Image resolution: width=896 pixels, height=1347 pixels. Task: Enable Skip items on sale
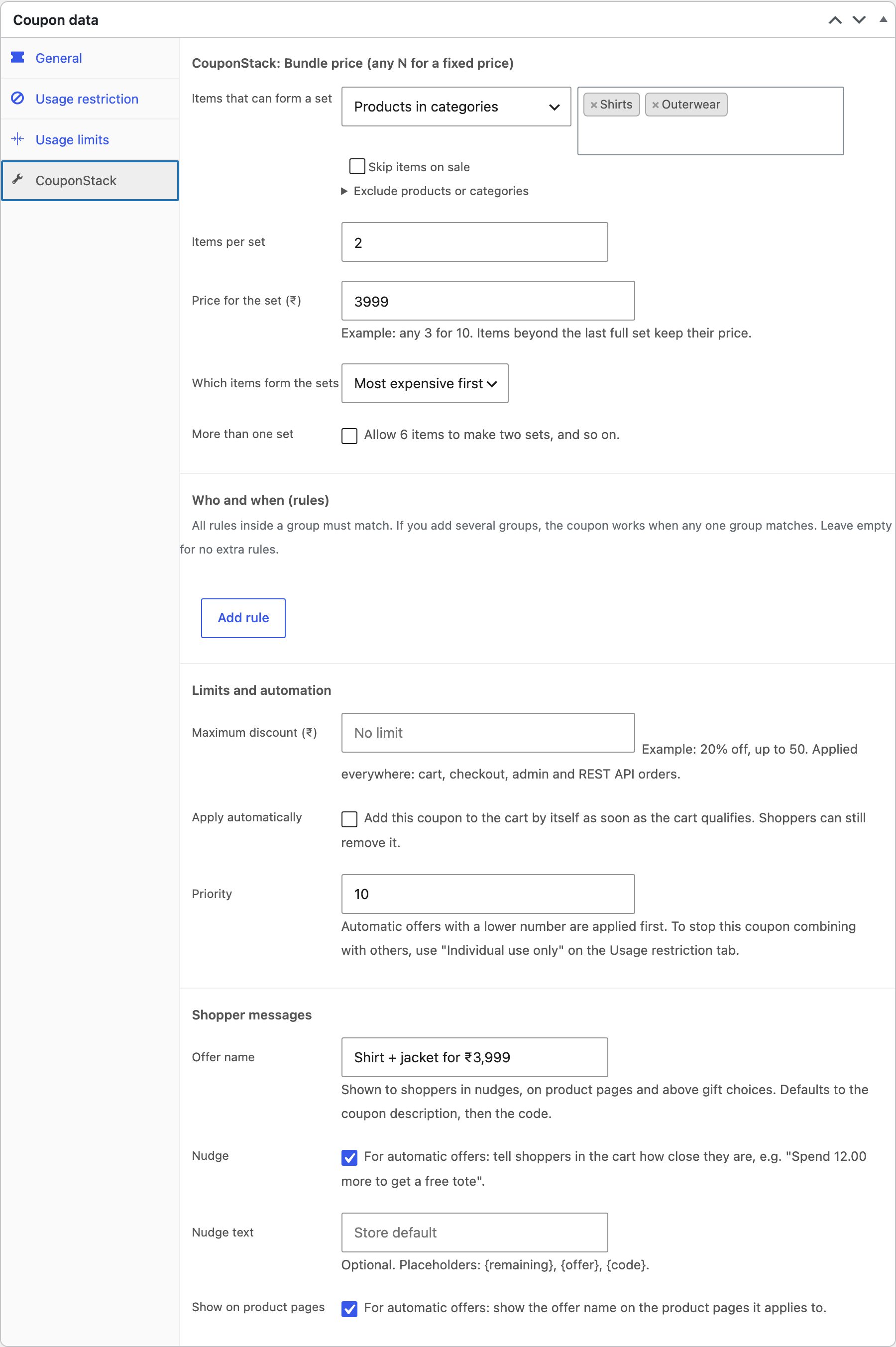357,166
